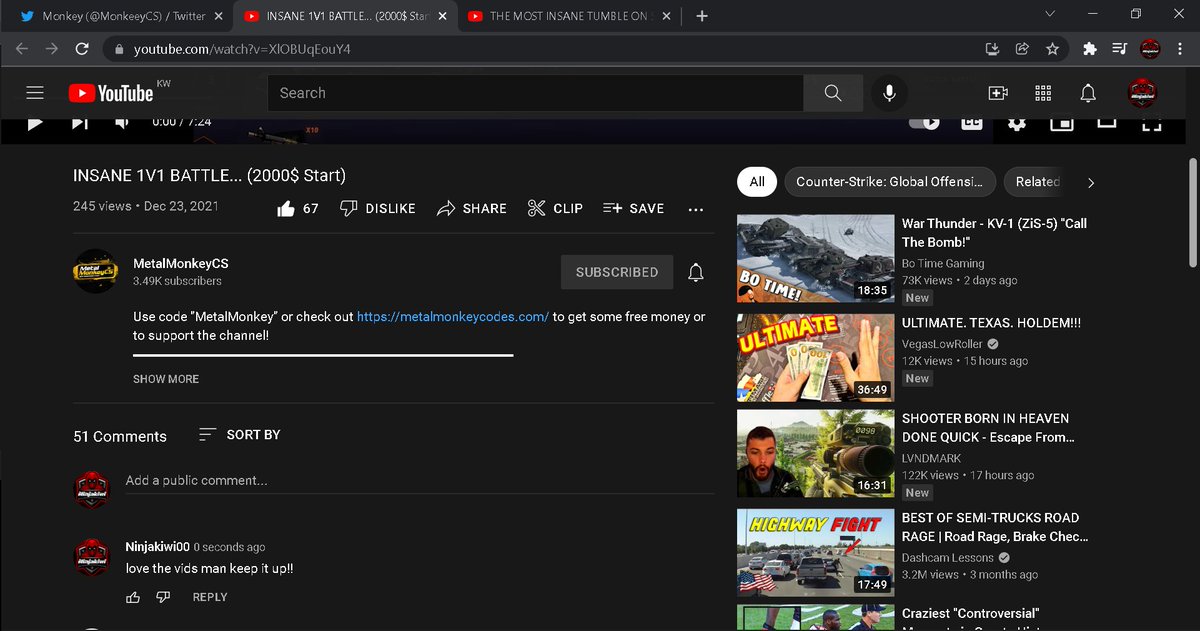This screenshot has width=1200, height=631.
Task: Open the Highway Fight road rage thumbnail
Action: 815,553
